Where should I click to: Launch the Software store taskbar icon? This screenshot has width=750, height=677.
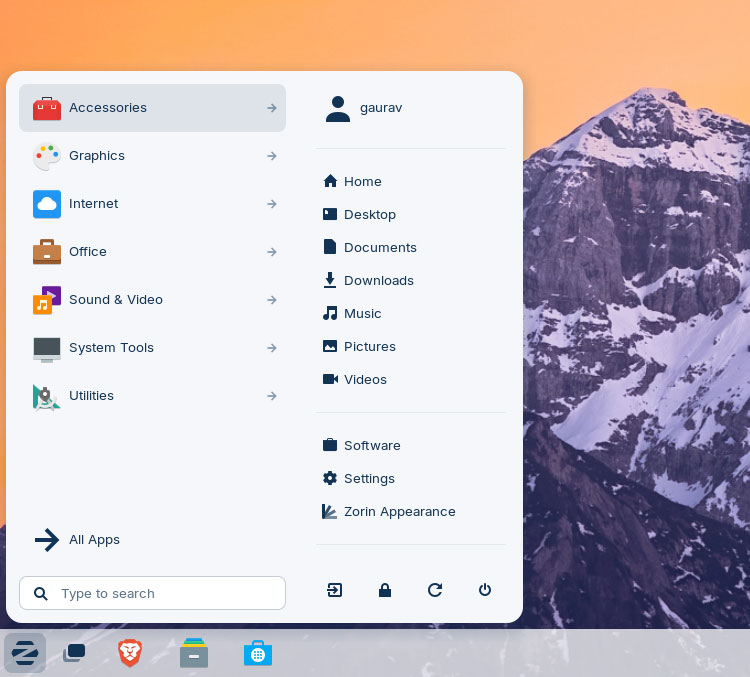(x=258, y=653)
